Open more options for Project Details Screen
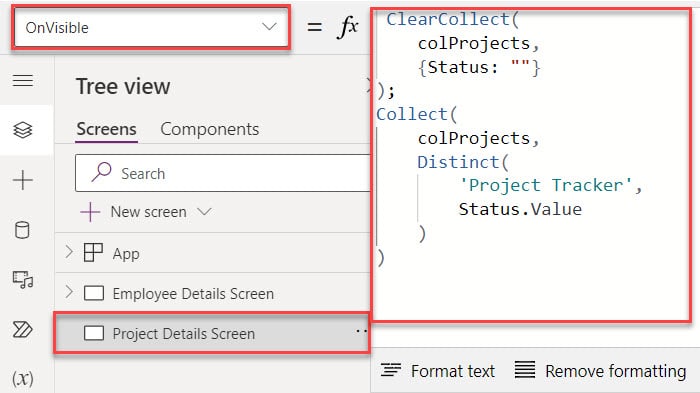Screen dimensions: 700x393 pyautogui.click(x=361, y=331)
